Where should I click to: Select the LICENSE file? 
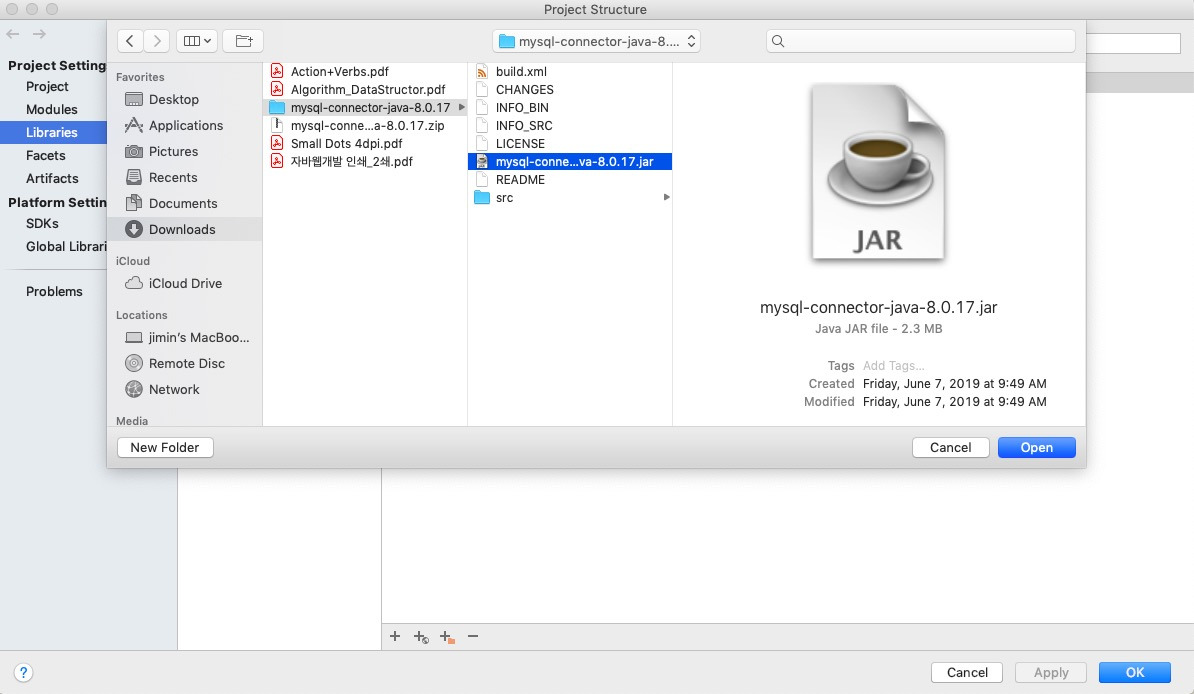click(570, 143)
